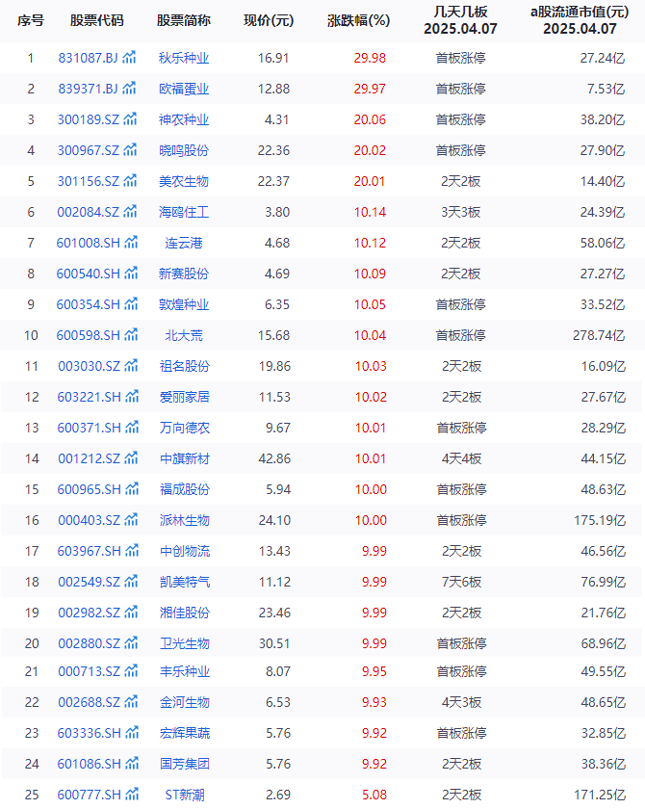Click the chart icon after 600598.SH
Screen dimensions: 645x809
pos(132,335)
